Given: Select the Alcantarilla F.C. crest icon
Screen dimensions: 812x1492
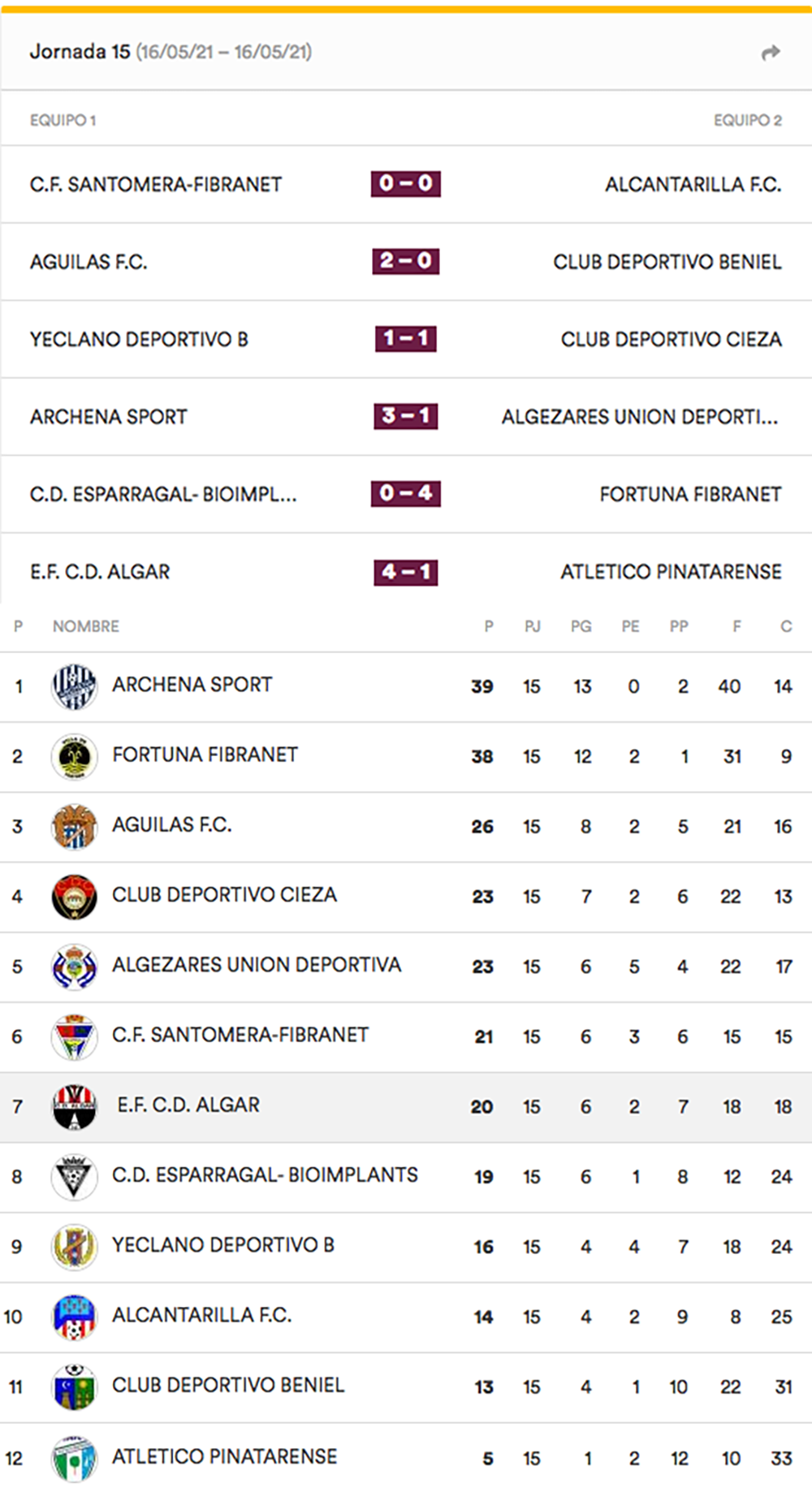Looking at the screenshot, I should coord(74,1317).
